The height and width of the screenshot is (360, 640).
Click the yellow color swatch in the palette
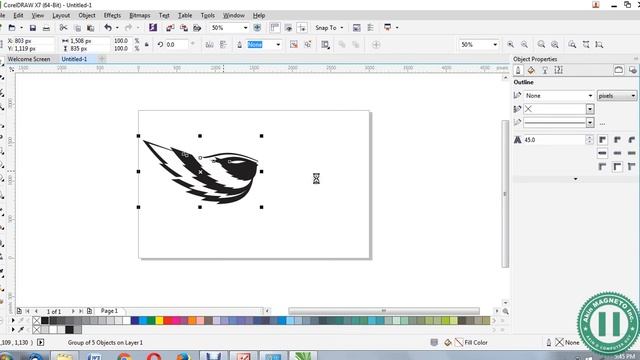coord(160,320)
